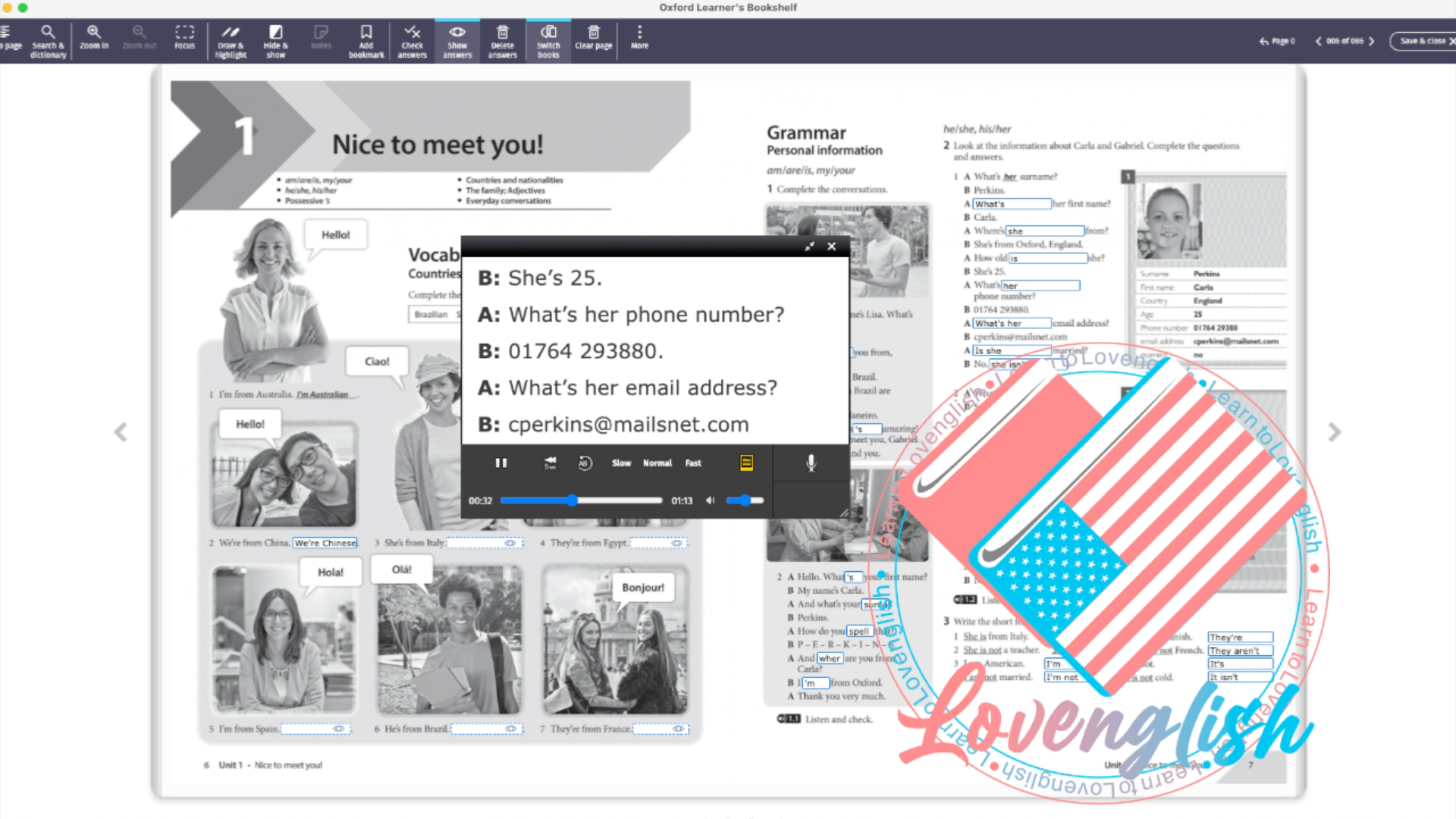This screenshot has width=1456, height=819.
Task: Toggle the yellow transcript icon
Action: pyautogui.click(x=746, y=463)
